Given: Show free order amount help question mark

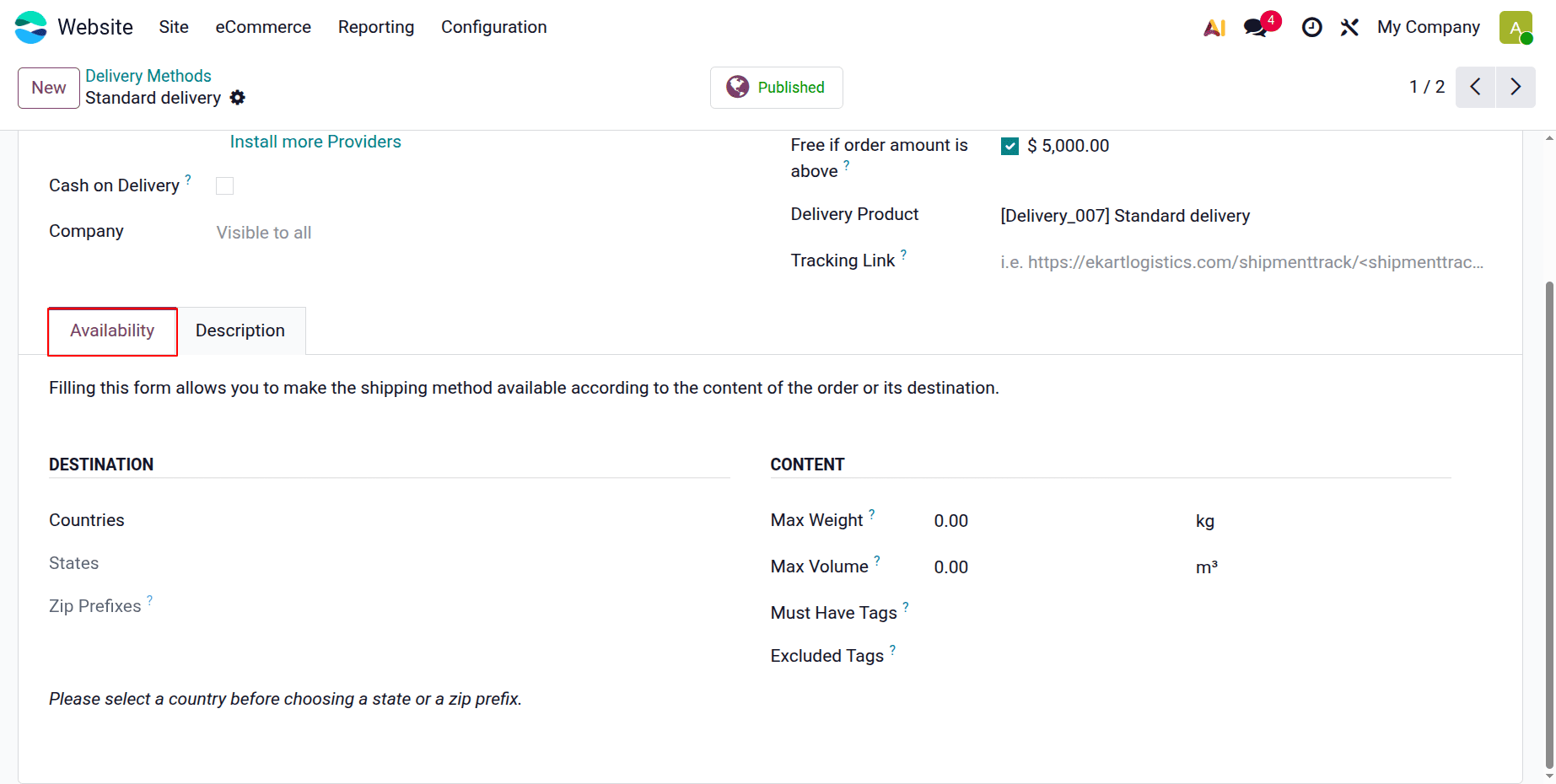Looking at the screenshot, I should (846, 164).
